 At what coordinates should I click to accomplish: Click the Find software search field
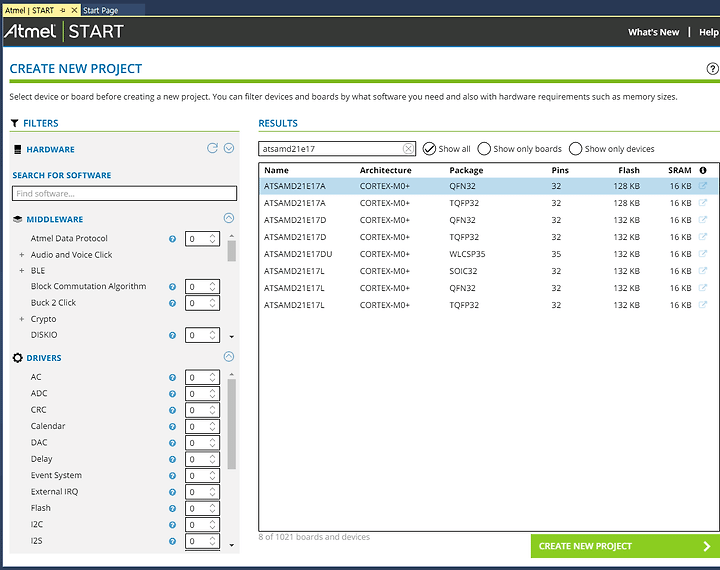(124, 193)
